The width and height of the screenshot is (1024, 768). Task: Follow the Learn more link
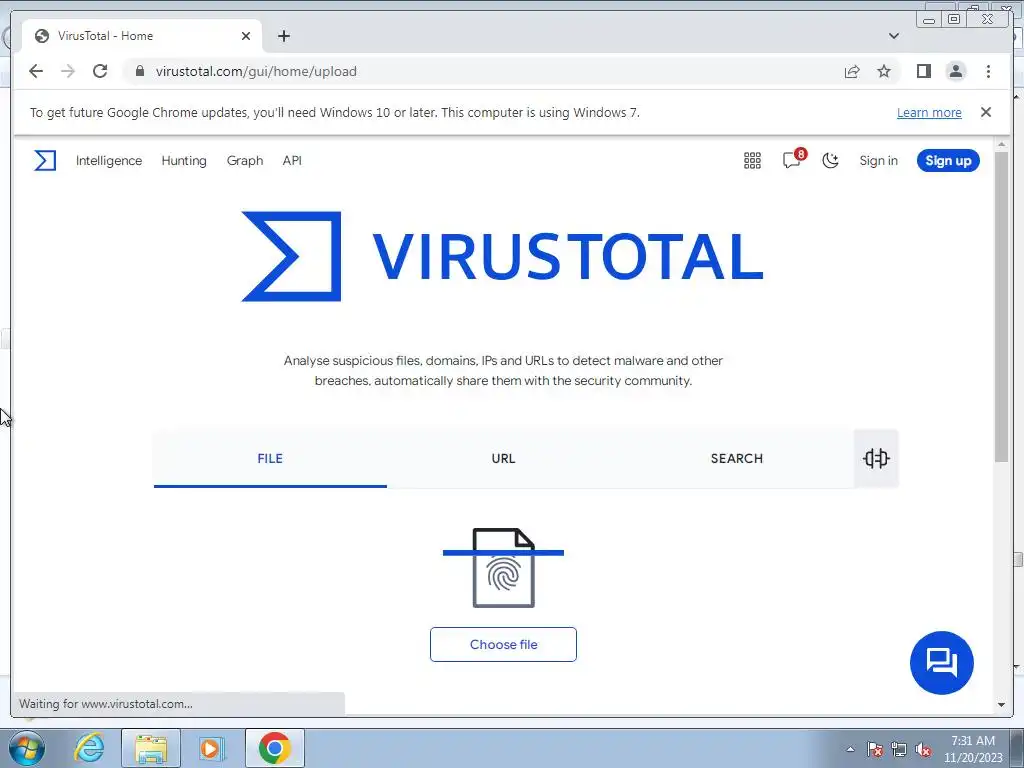point(929,112)
